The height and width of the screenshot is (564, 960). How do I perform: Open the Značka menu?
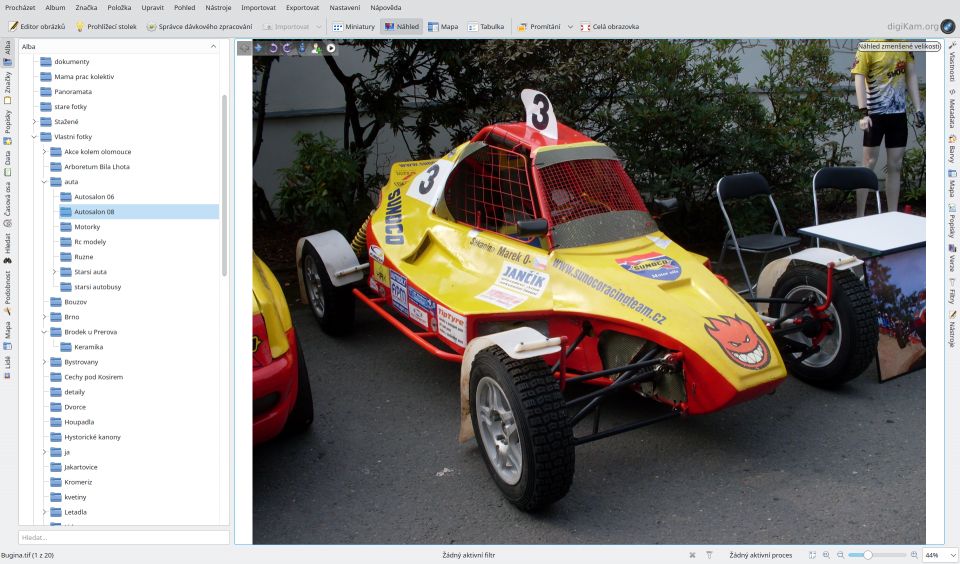(86, 7)
